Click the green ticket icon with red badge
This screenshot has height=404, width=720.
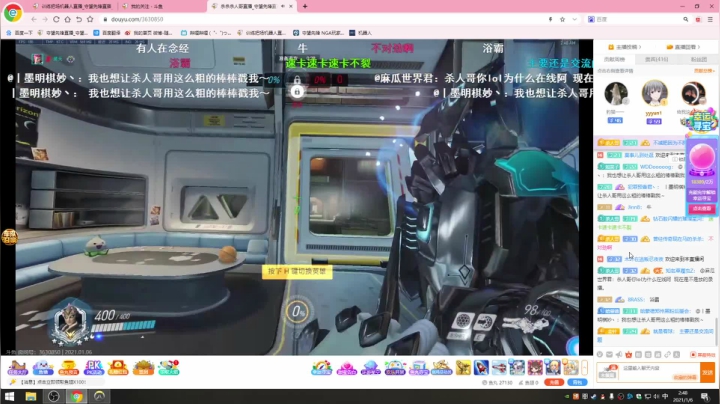tap(169, 368)
